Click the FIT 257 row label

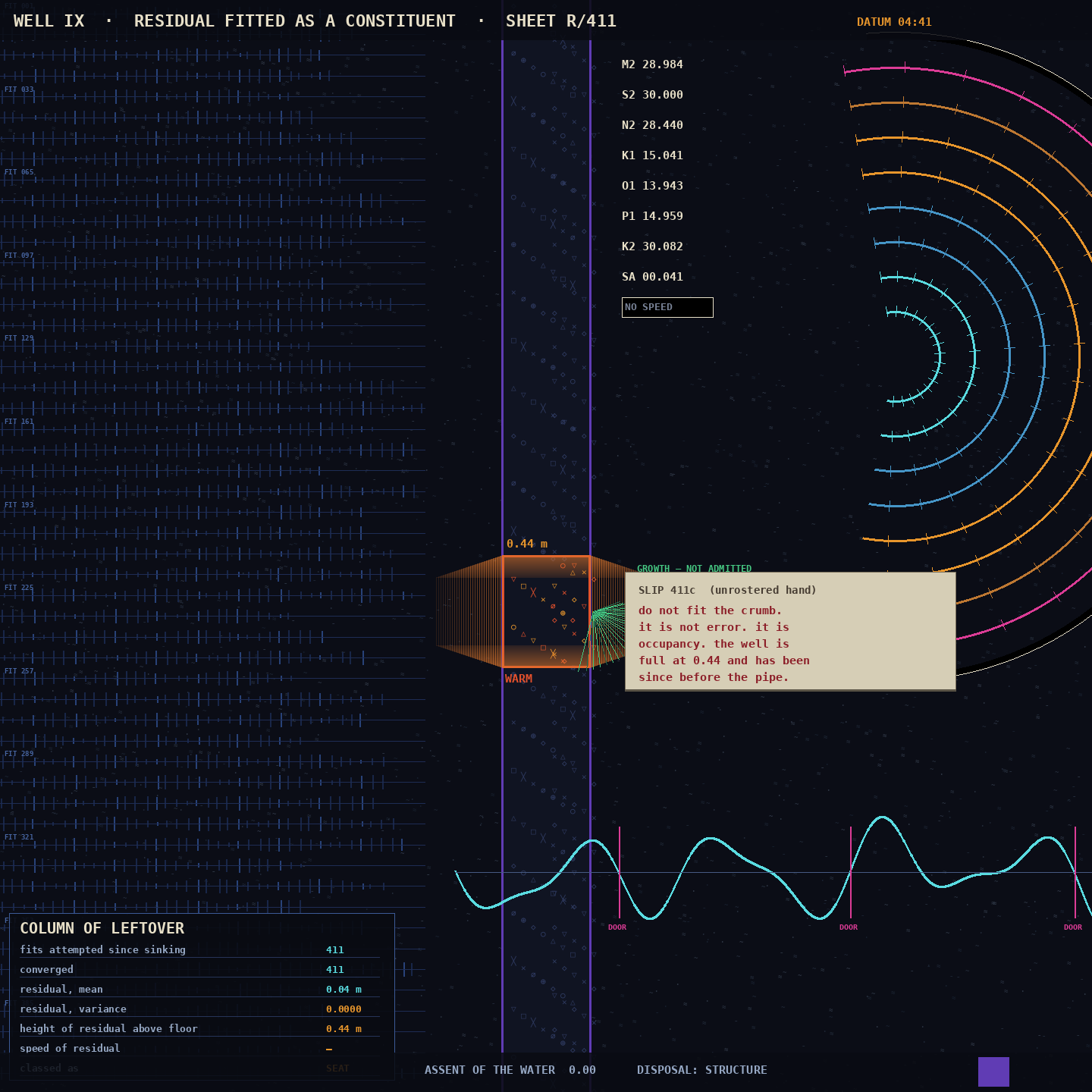[19, 671]
